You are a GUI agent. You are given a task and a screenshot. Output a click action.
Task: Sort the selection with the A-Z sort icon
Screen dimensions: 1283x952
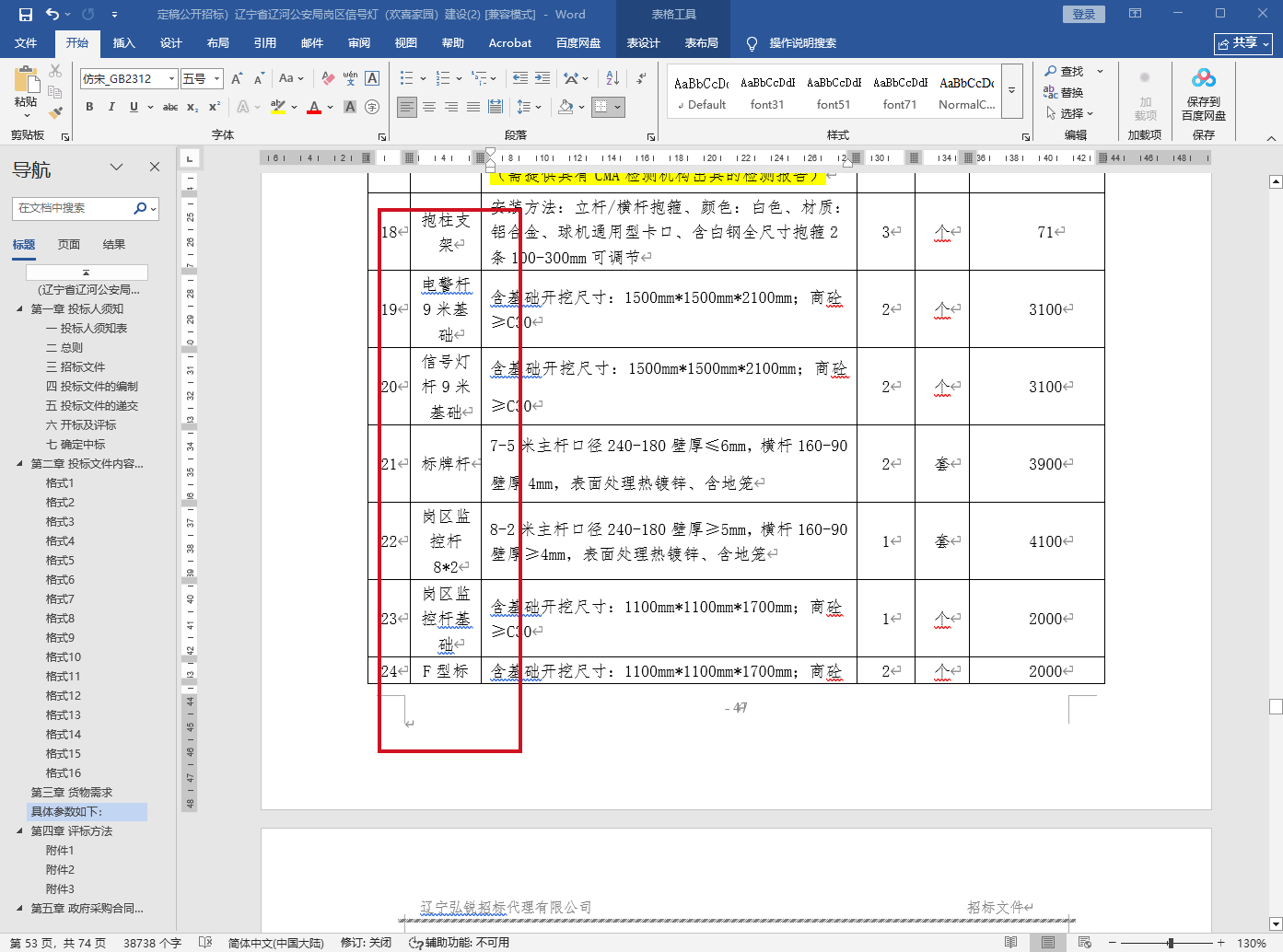point(613,79)
